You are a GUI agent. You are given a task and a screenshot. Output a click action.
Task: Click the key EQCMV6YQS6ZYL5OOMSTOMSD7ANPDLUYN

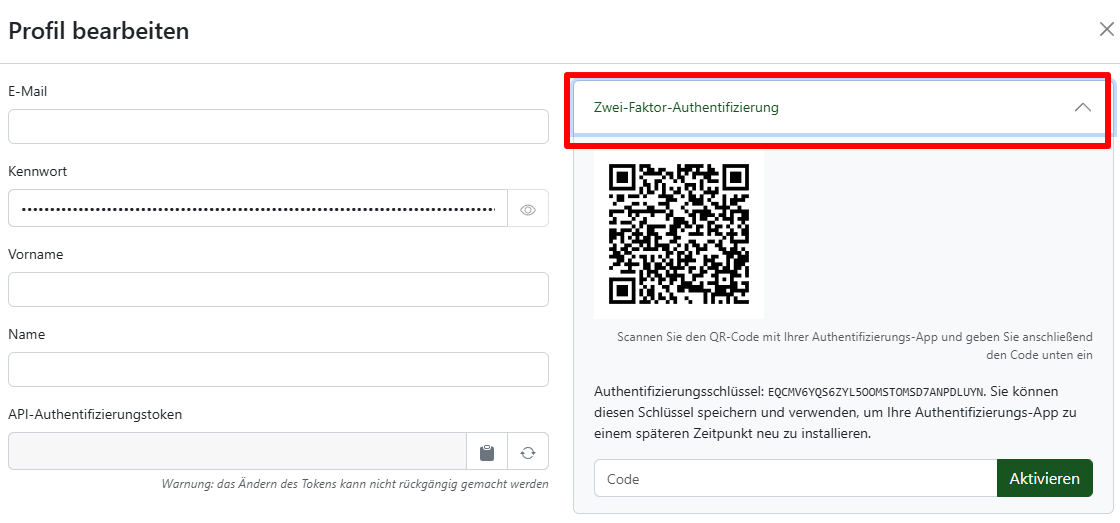click(876, 392)
